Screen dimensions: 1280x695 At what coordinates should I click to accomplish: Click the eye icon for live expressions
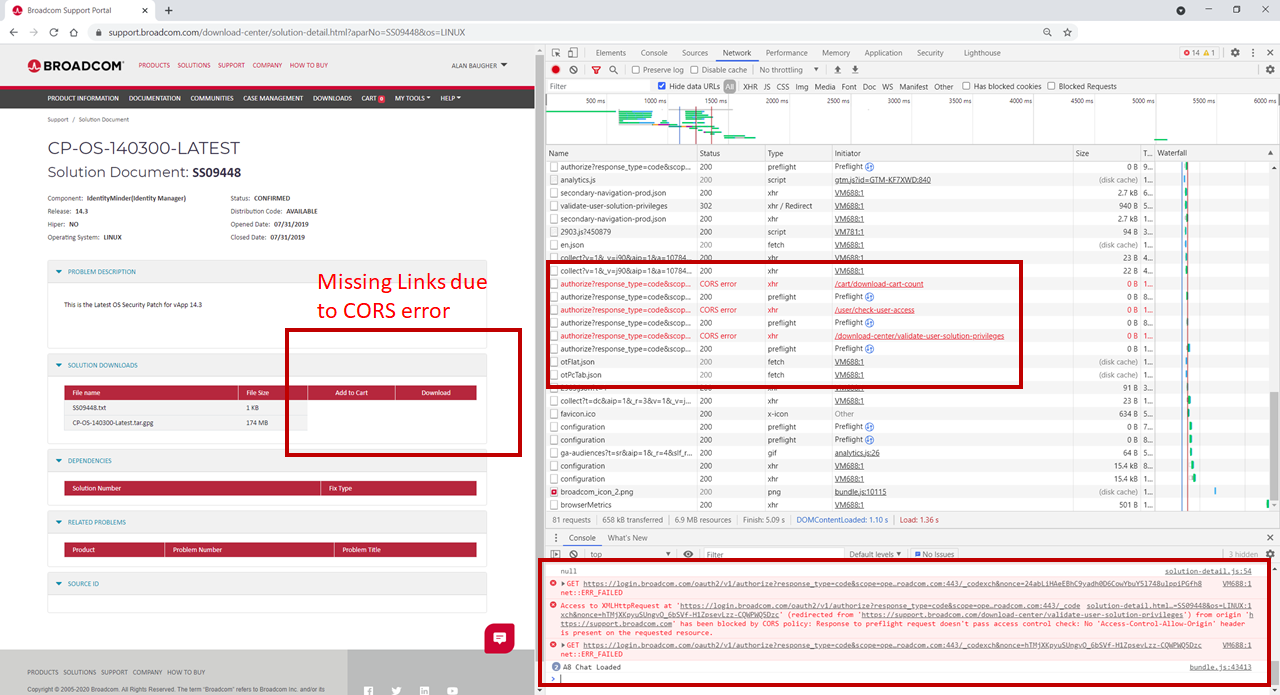[x=686, y=554]
